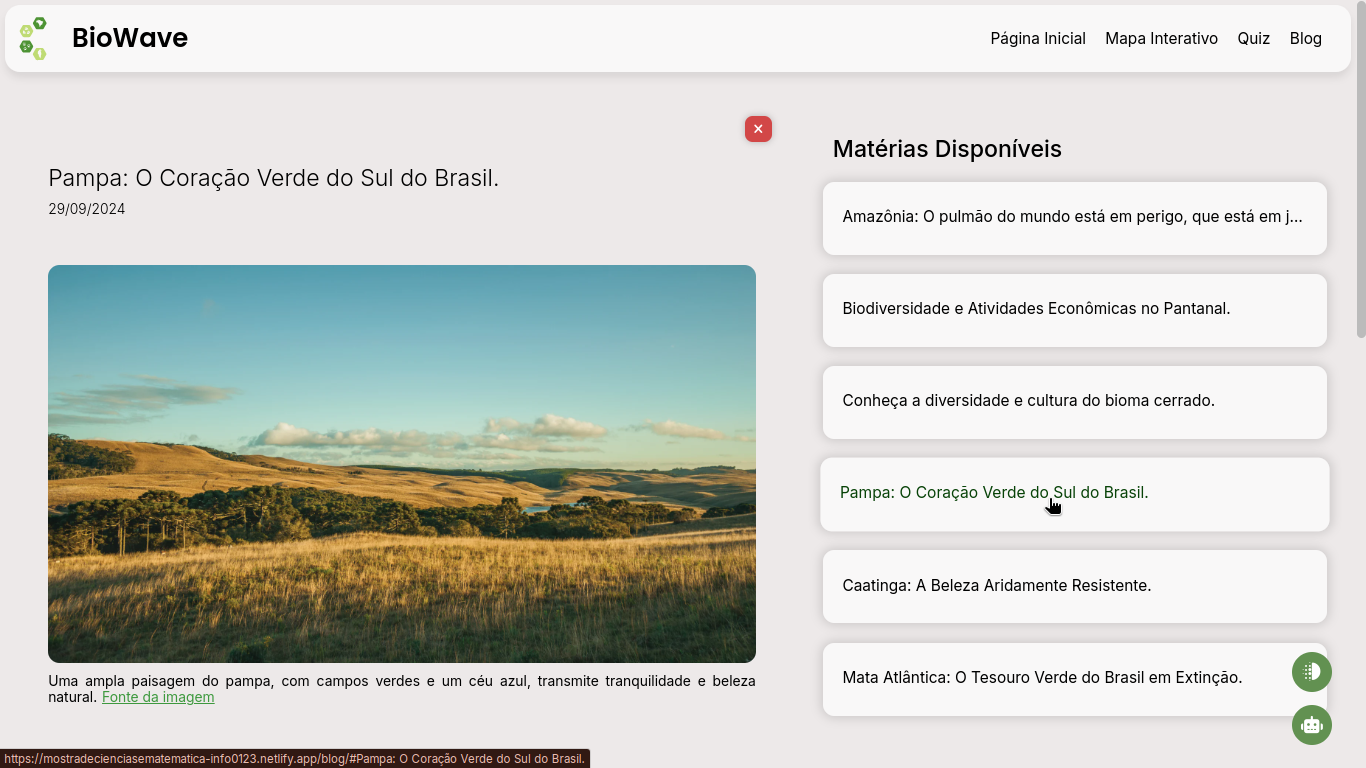Viewport: 1366px width, 768px height.
Task: Click the Pampa article main heading
Action: [273, 178]
